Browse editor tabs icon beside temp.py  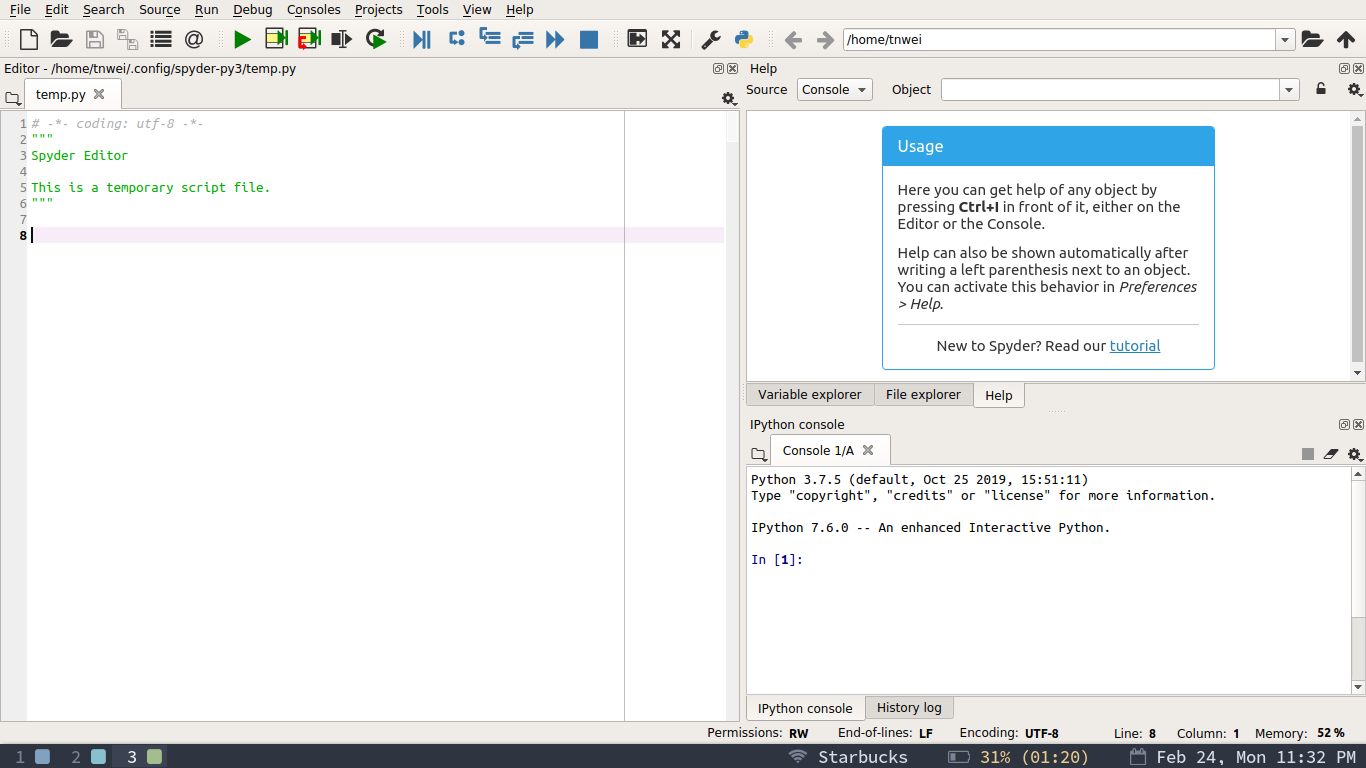pyautogui.click(x=12, y=98)
